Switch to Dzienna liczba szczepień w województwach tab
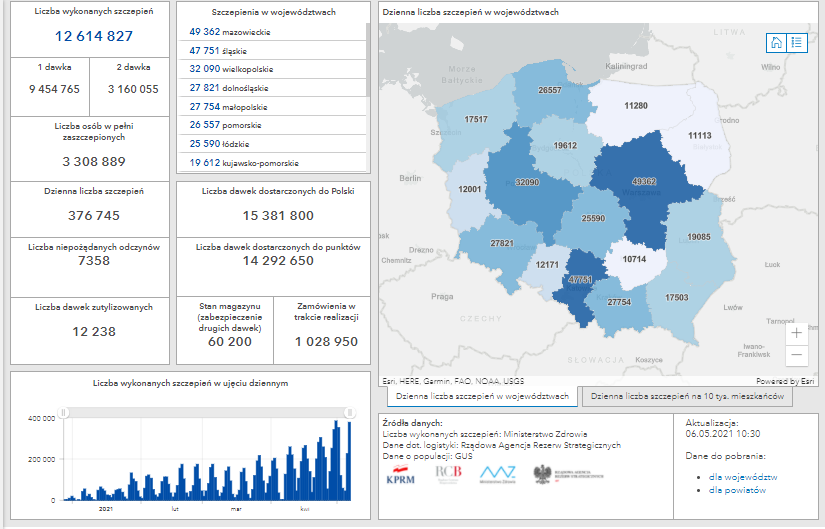Viewport: 825px width, 529px height. tap(480, 397)
